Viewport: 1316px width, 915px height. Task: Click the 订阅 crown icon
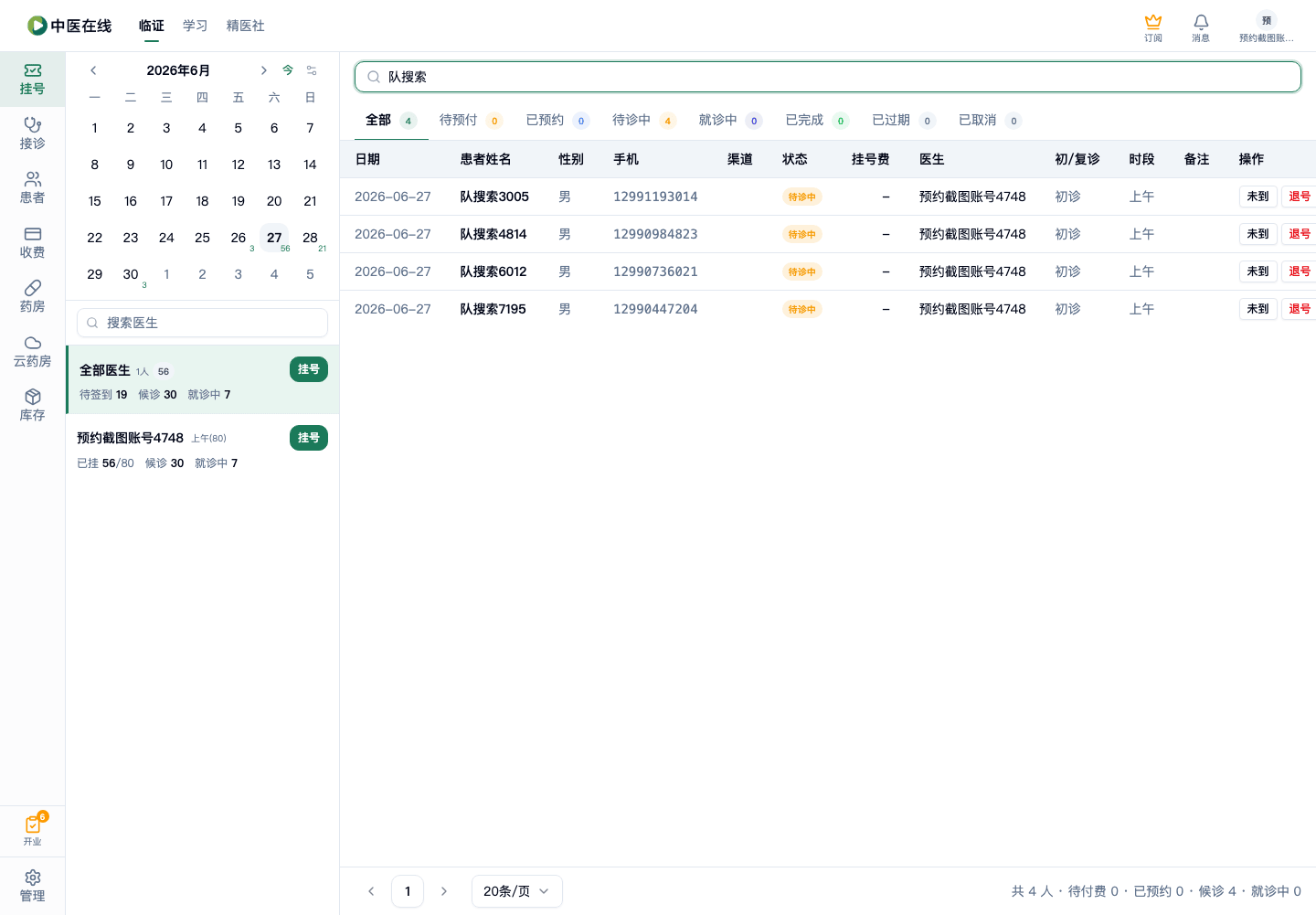pos(1153,27)
